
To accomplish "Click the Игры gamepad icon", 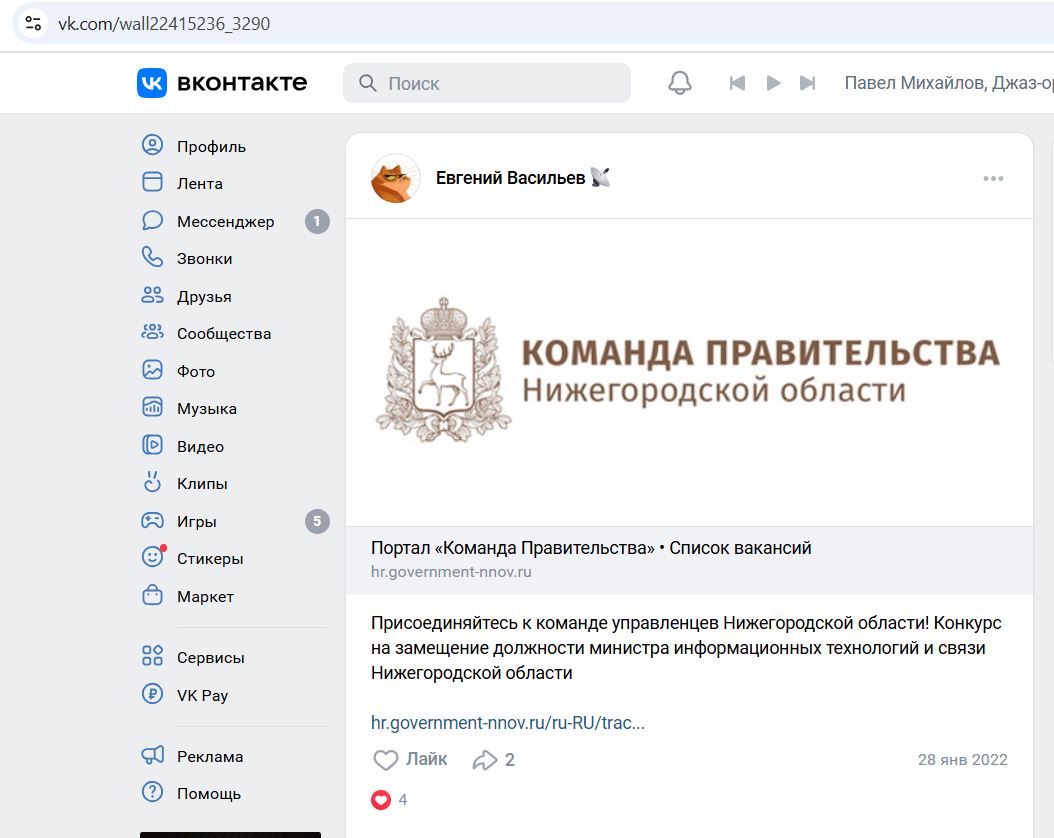I will (153, 520).
